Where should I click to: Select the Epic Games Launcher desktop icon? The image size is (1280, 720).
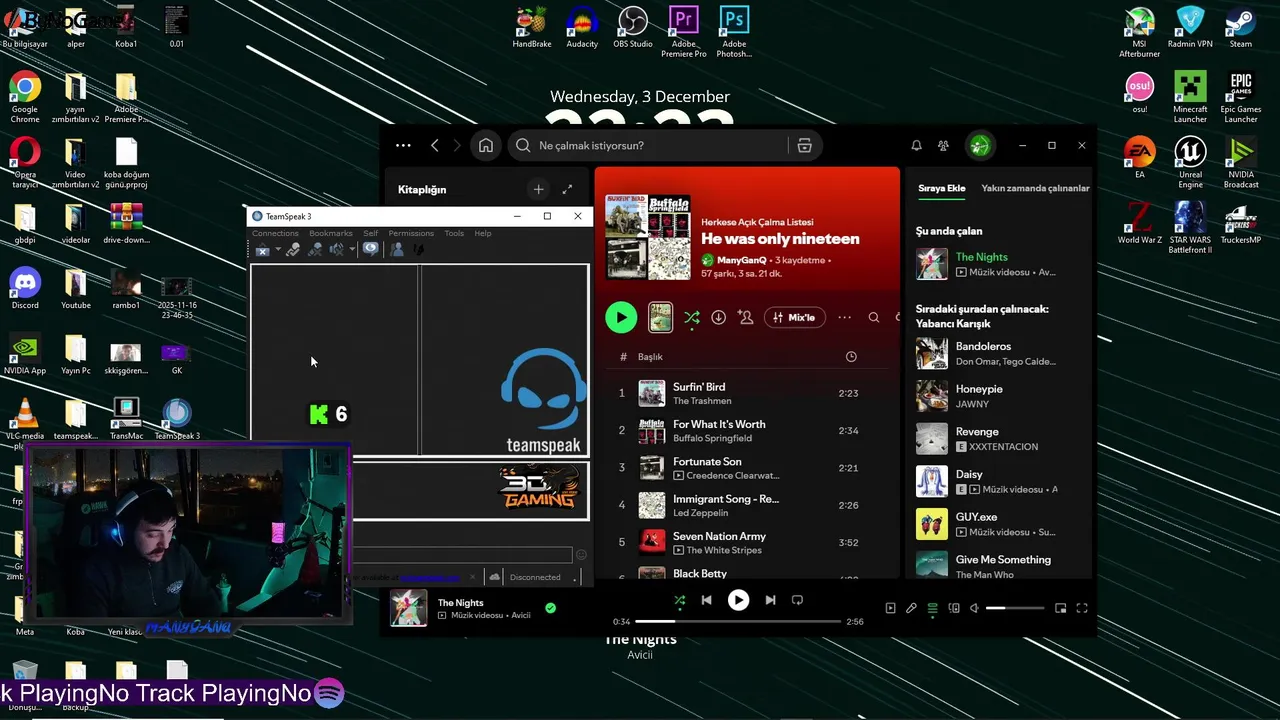point(1241,97)
